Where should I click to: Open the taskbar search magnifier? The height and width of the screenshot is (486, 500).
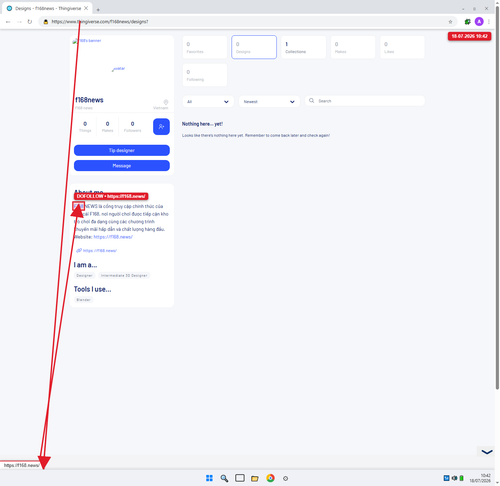coord(224,478)
